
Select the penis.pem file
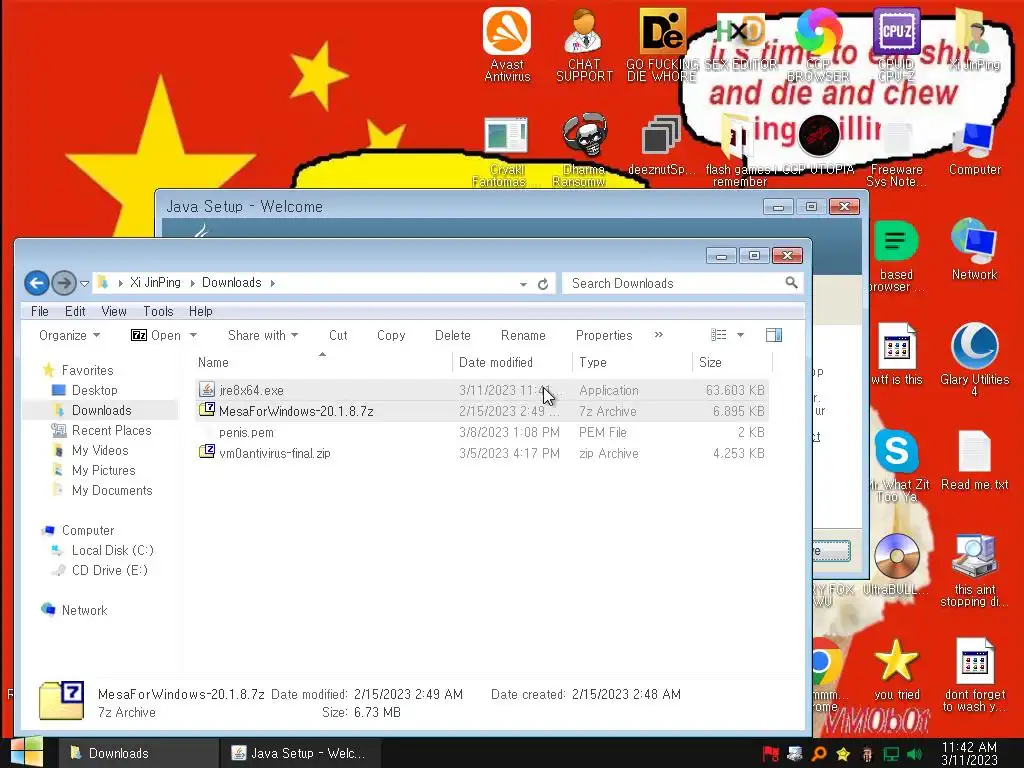(482, 432)
